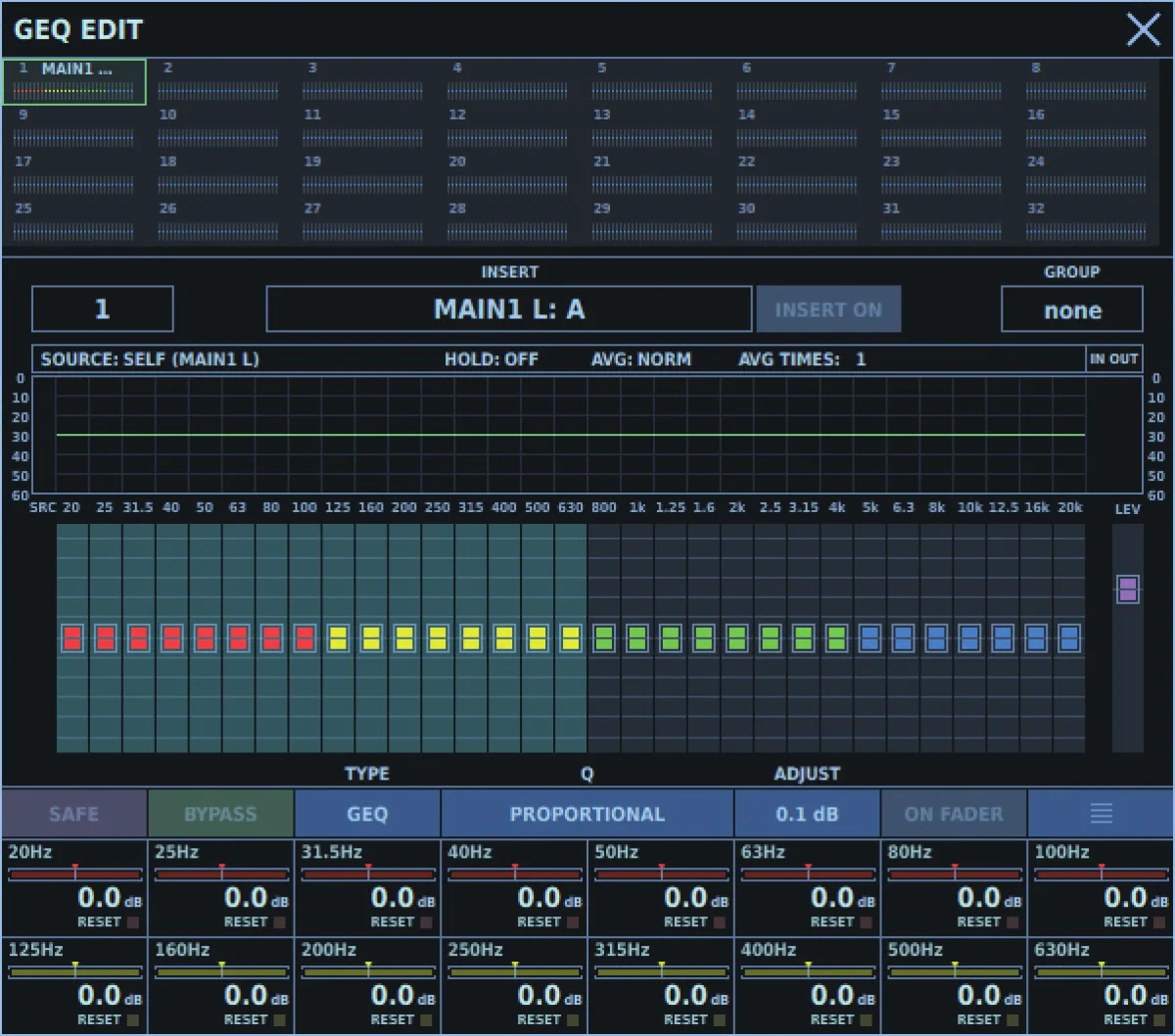Toggle the BYPASS button
Screen dimensions: 1175x1036
[221, 814]
